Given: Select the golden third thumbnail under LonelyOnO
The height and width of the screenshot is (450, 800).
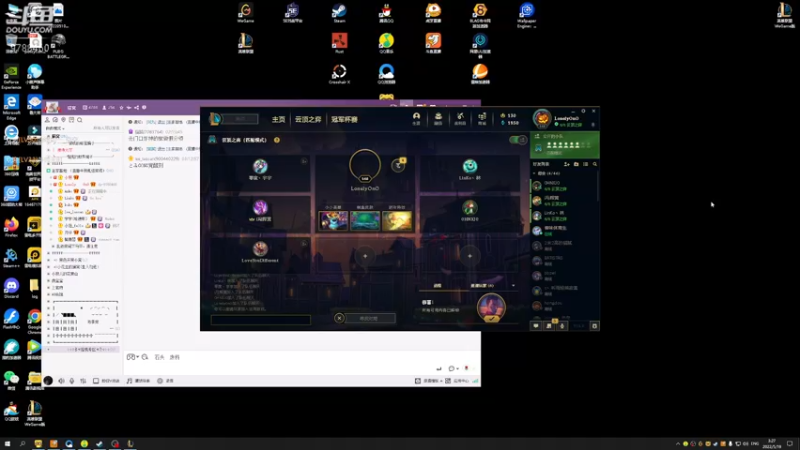Looking at the screenshot, I should point(397,221).
